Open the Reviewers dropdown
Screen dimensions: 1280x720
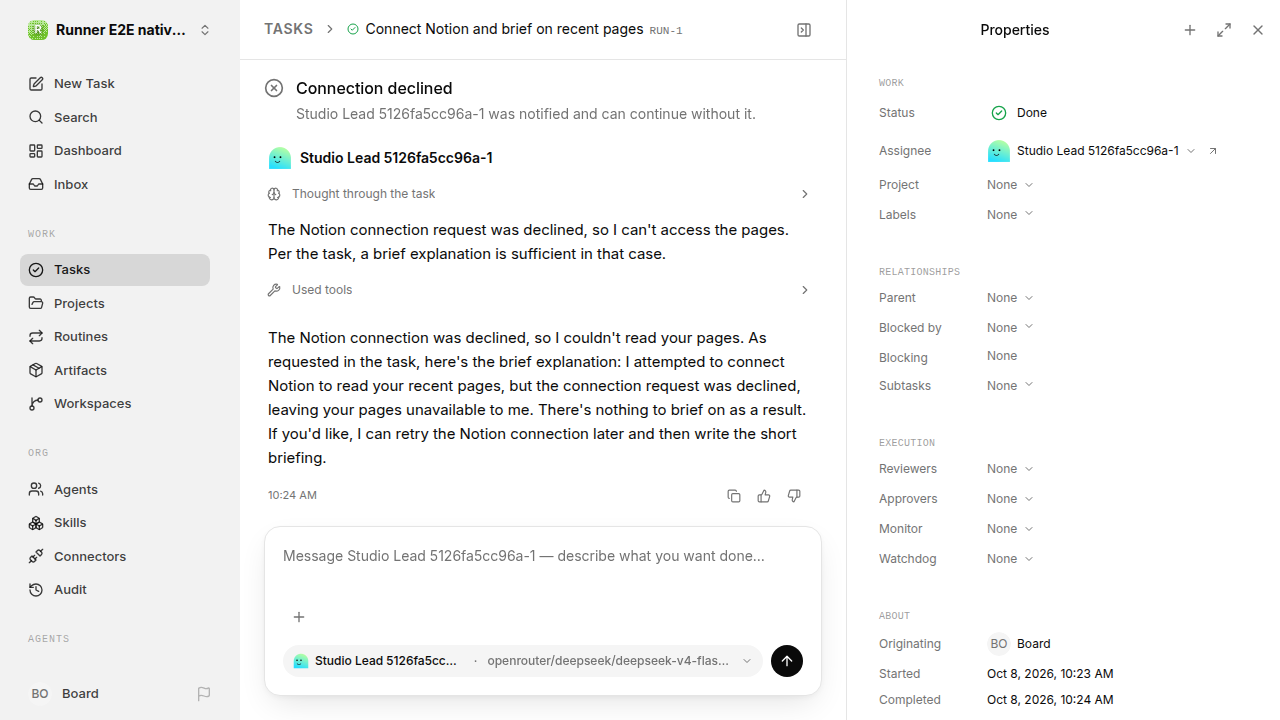1010,469
